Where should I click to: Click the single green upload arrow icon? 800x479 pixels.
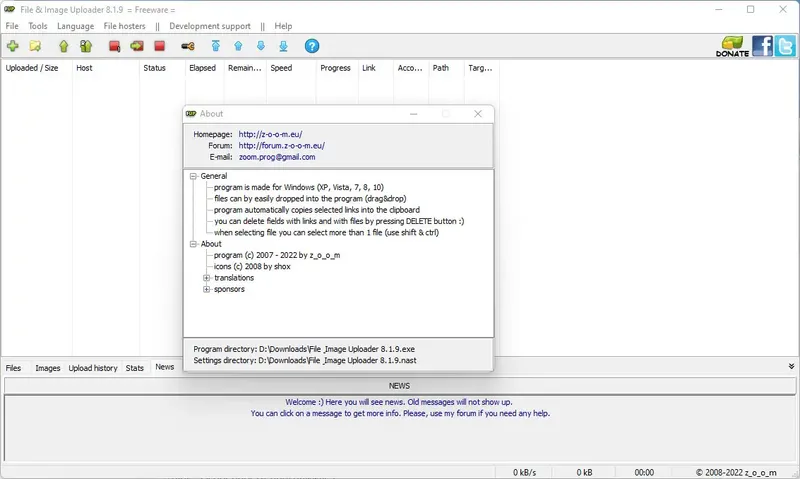(64, 46)
